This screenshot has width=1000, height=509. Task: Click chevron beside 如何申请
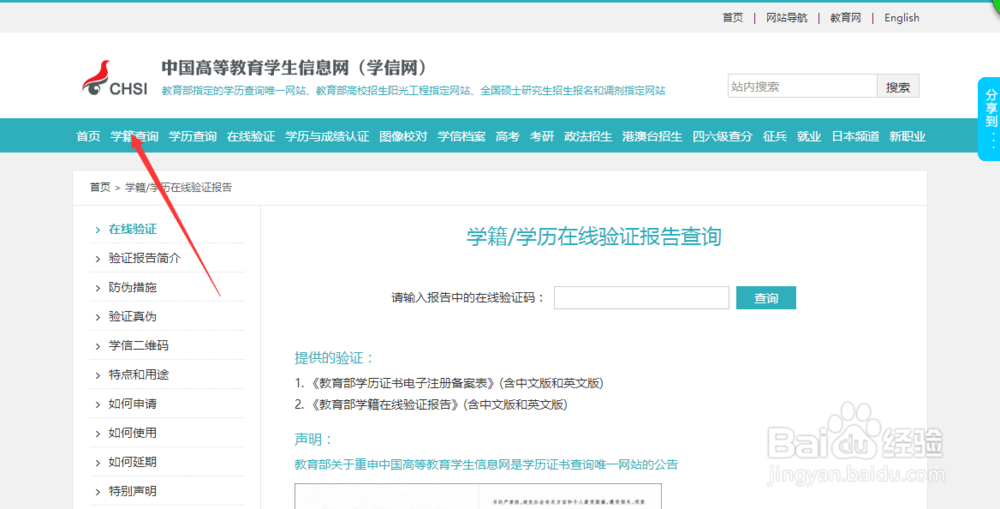click(98, 404)
